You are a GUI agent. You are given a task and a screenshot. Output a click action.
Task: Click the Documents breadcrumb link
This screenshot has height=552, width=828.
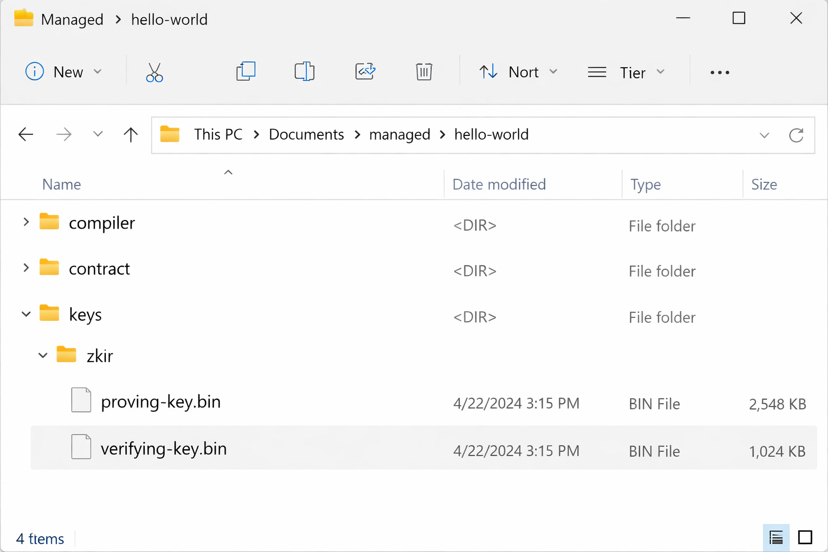click(x=306, y=135)
